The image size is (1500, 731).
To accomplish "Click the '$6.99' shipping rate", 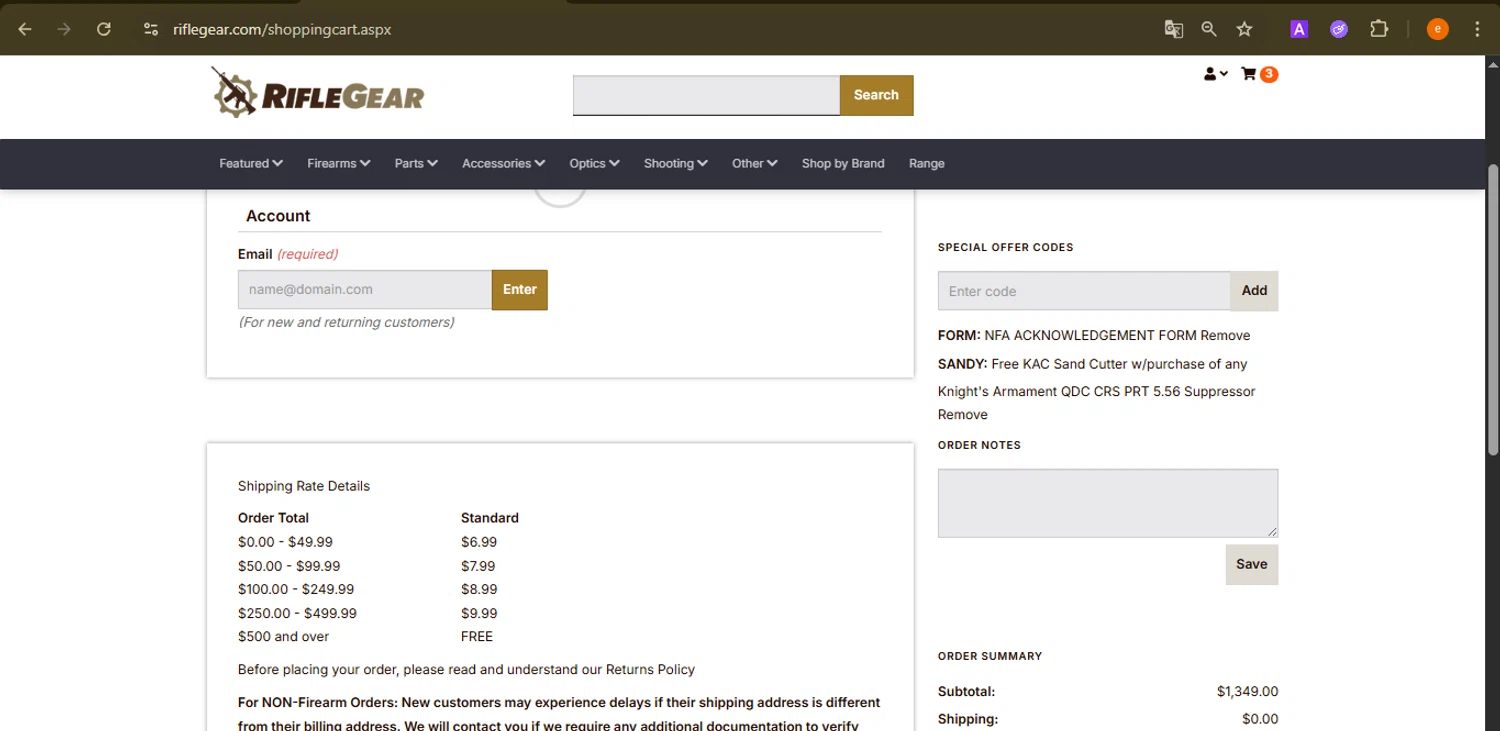I will tap(479, 542).
